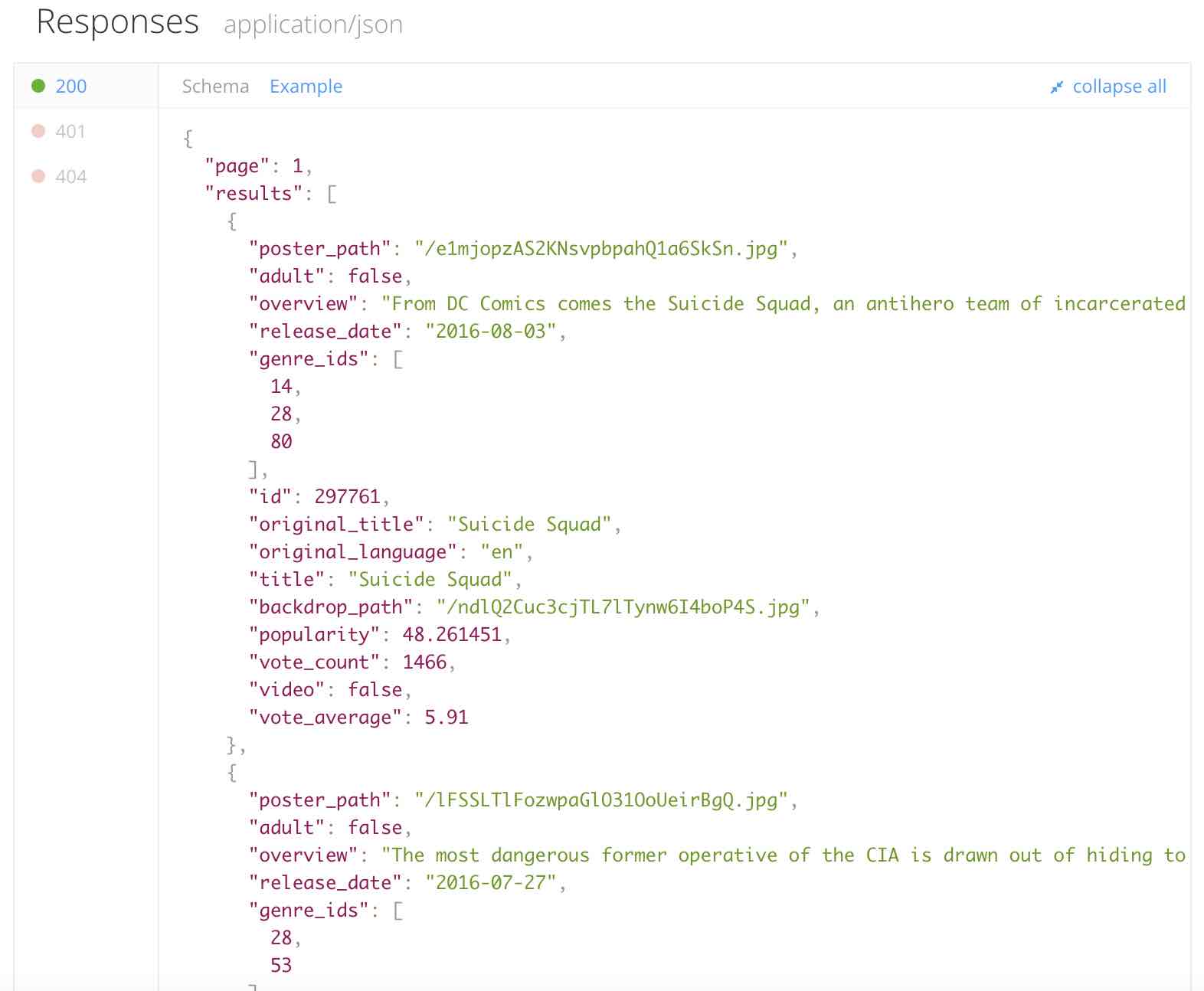Click the pink status dot beside 401
Viewport: 1204px width, 991px height.
38,131
